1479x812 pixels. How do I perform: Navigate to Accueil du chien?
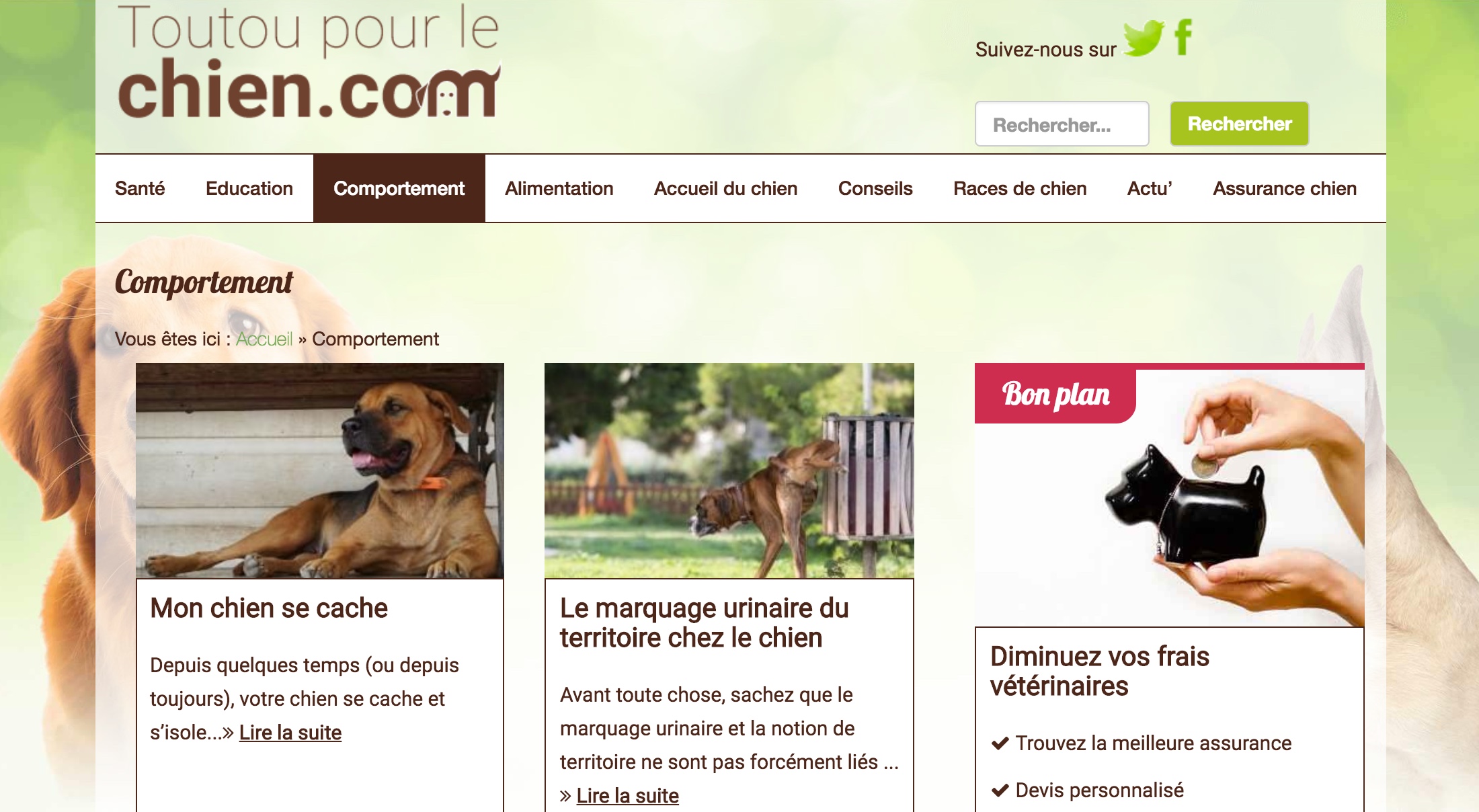(x=726, y=188)
